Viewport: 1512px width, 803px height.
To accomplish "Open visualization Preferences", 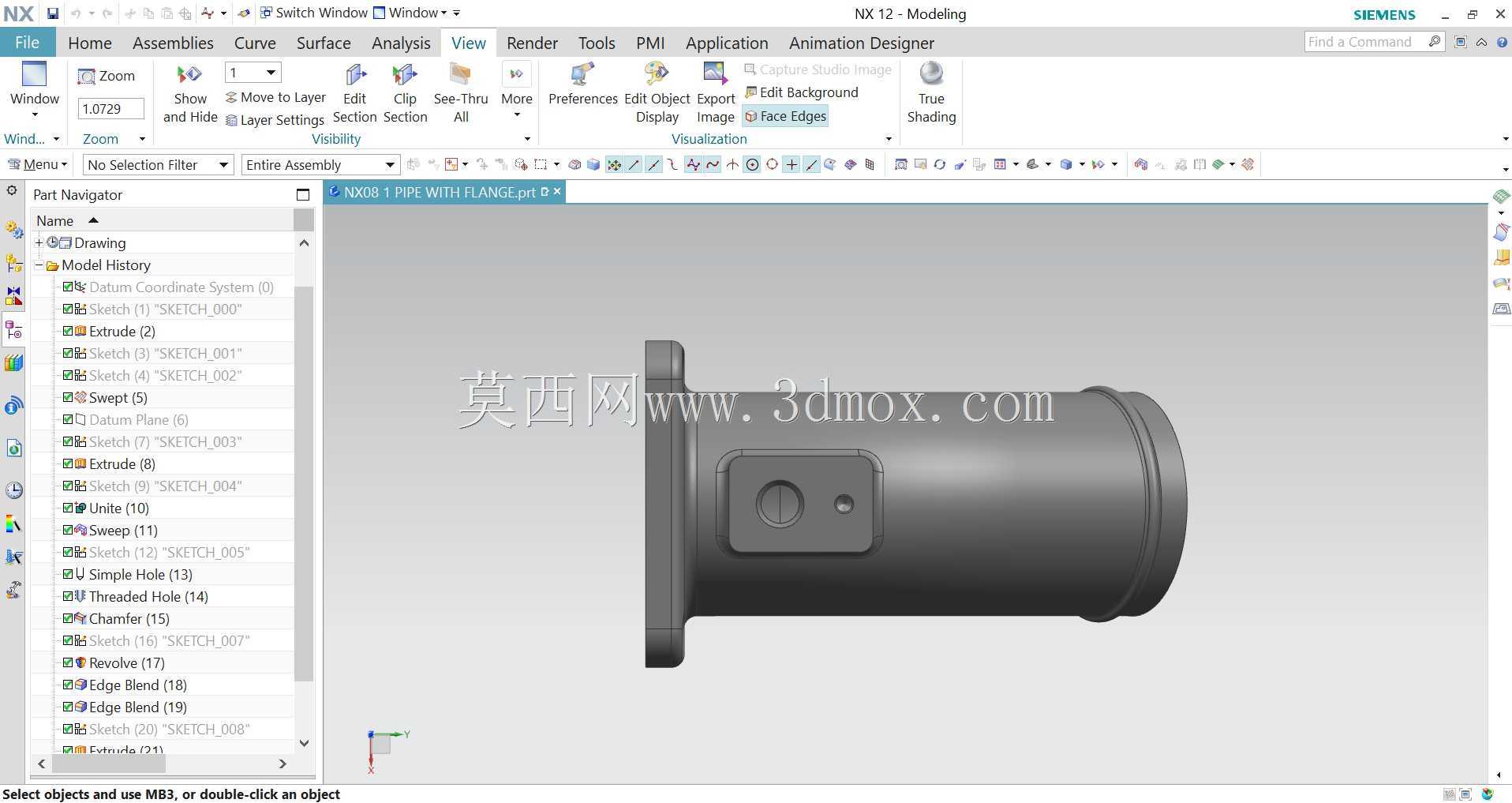I will click(x=582, y=84).
